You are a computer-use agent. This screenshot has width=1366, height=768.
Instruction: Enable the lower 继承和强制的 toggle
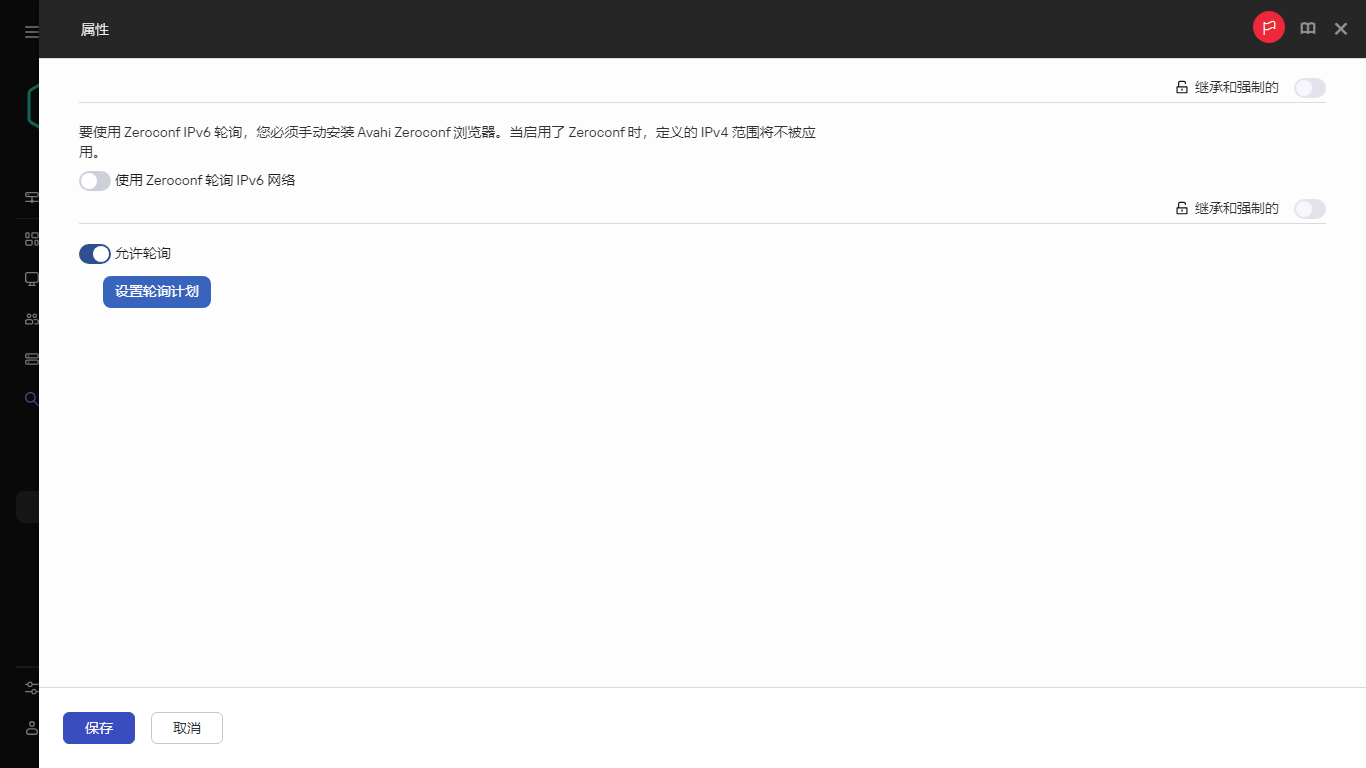pyautogui.click(x=1309, y=208)
